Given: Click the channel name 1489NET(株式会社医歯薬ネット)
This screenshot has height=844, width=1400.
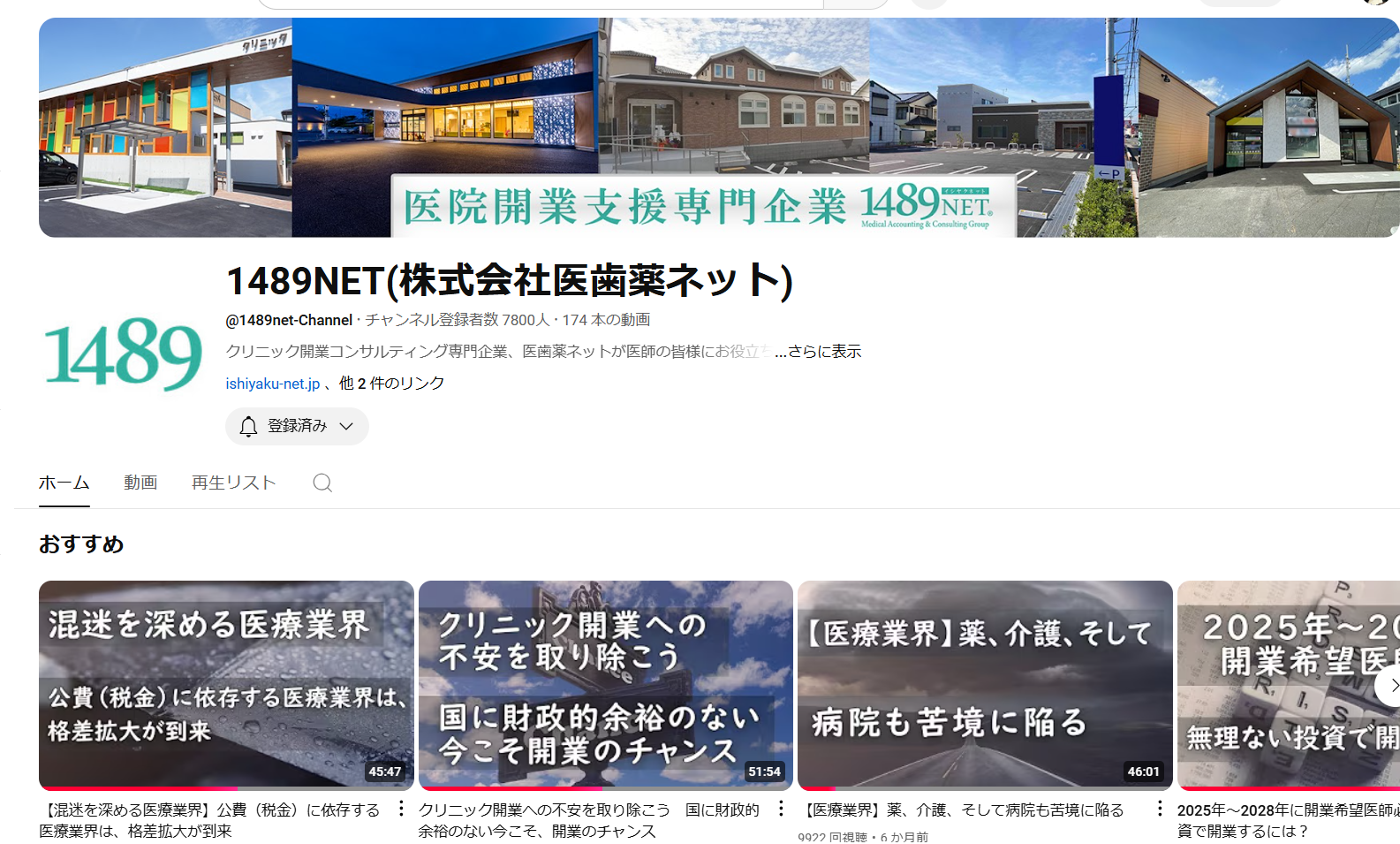Looking at the screenshot, I should click(x=510, y=281).
